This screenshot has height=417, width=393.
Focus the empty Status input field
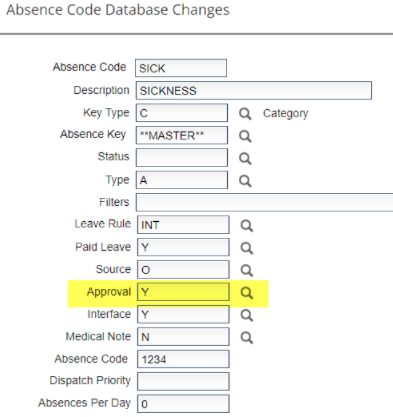click(182, 158)
